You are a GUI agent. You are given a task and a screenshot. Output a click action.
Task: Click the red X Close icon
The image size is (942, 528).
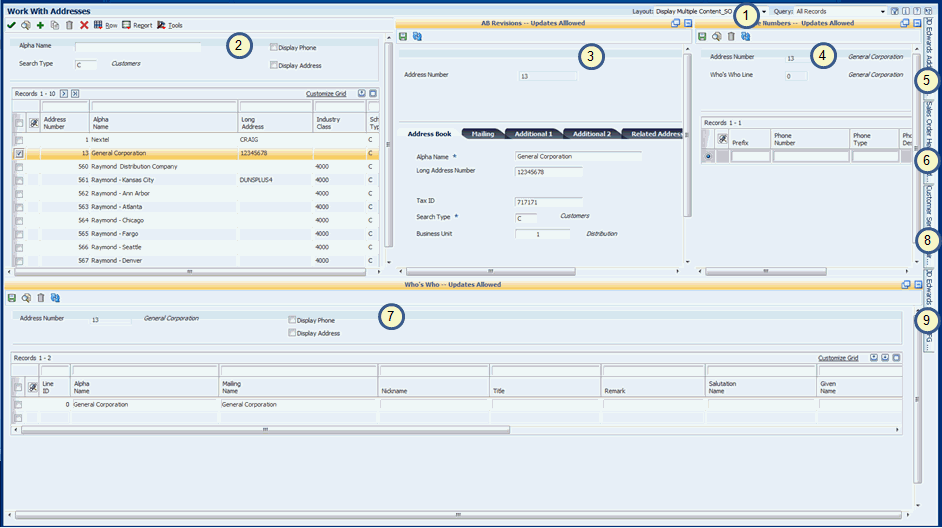(84, 25)
